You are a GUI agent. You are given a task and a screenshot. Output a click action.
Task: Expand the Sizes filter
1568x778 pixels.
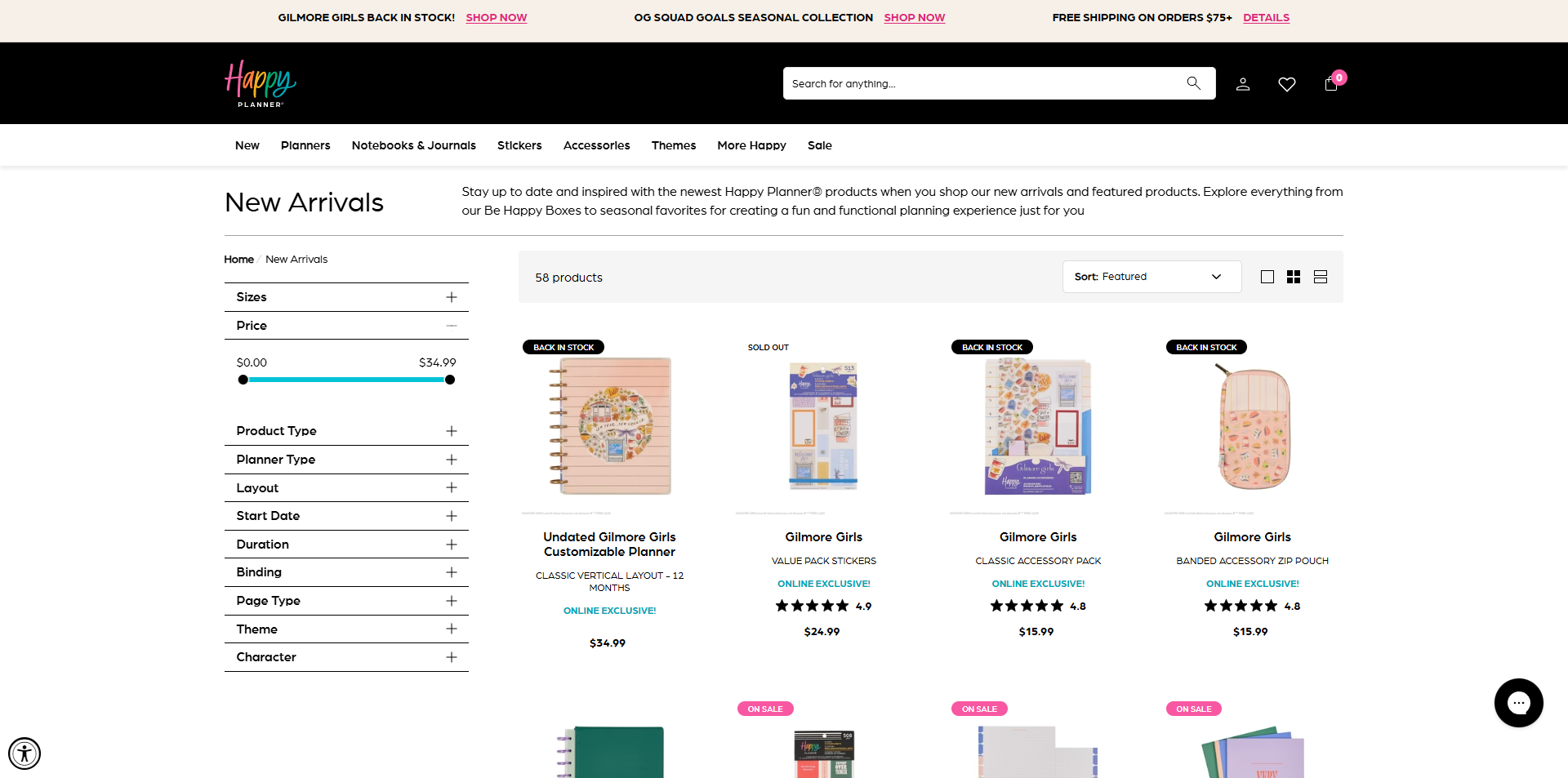(451, 296)
